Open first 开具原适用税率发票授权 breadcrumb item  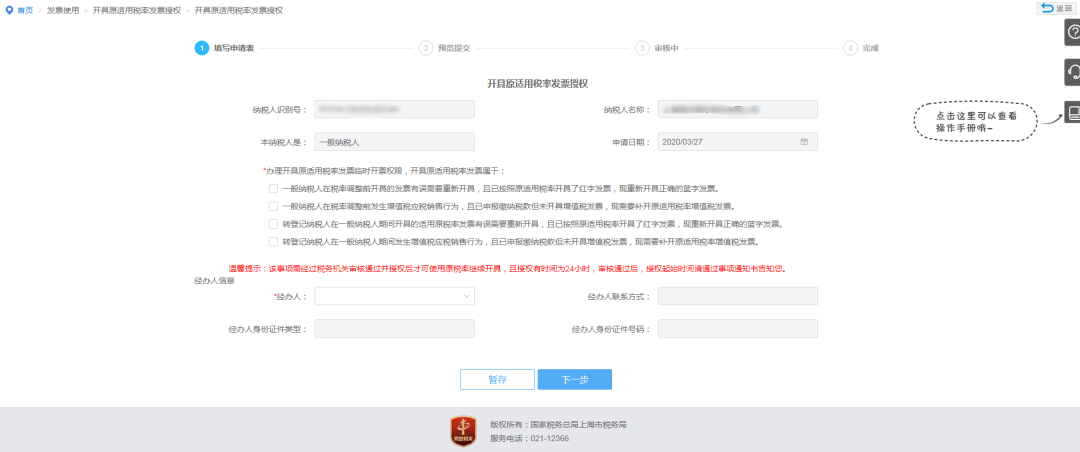pyautogui.click(x=136, y=10)
